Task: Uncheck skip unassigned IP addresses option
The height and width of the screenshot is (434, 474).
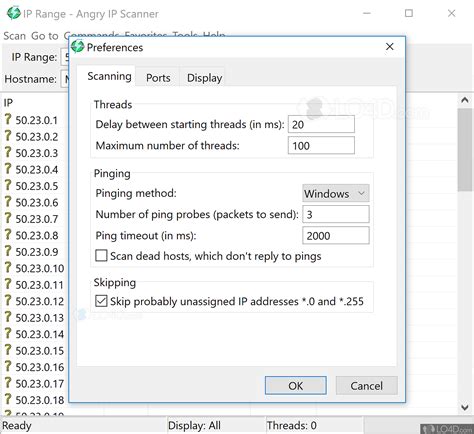Action: [x=101, y=301]
